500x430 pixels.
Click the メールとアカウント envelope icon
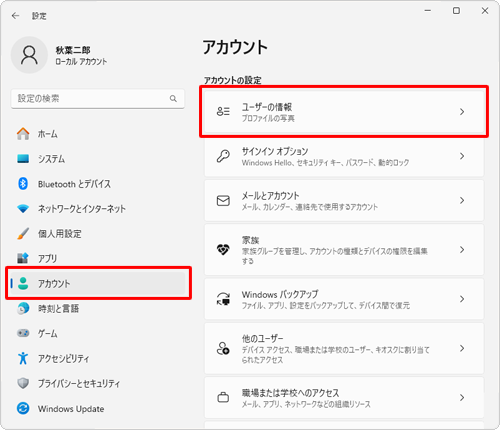223,200
